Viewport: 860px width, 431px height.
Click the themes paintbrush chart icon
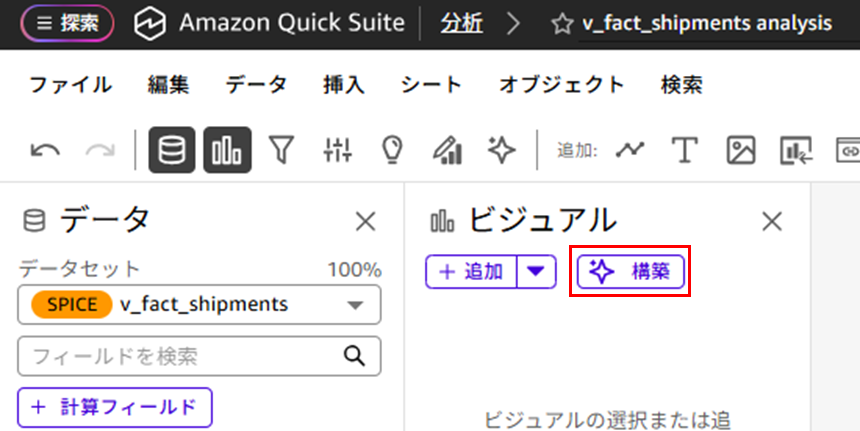coord(446,150)
